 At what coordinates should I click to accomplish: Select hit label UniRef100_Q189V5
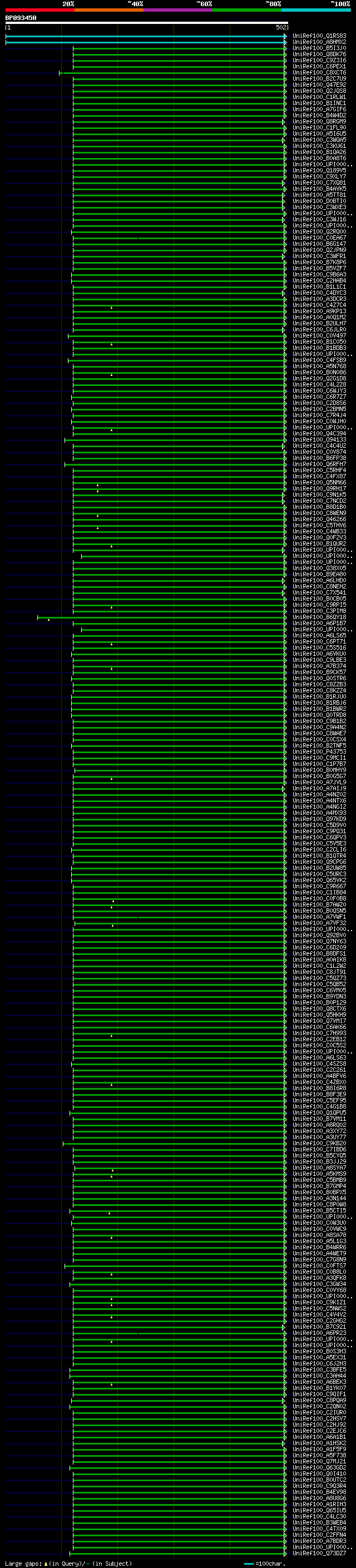click(319, 170)
